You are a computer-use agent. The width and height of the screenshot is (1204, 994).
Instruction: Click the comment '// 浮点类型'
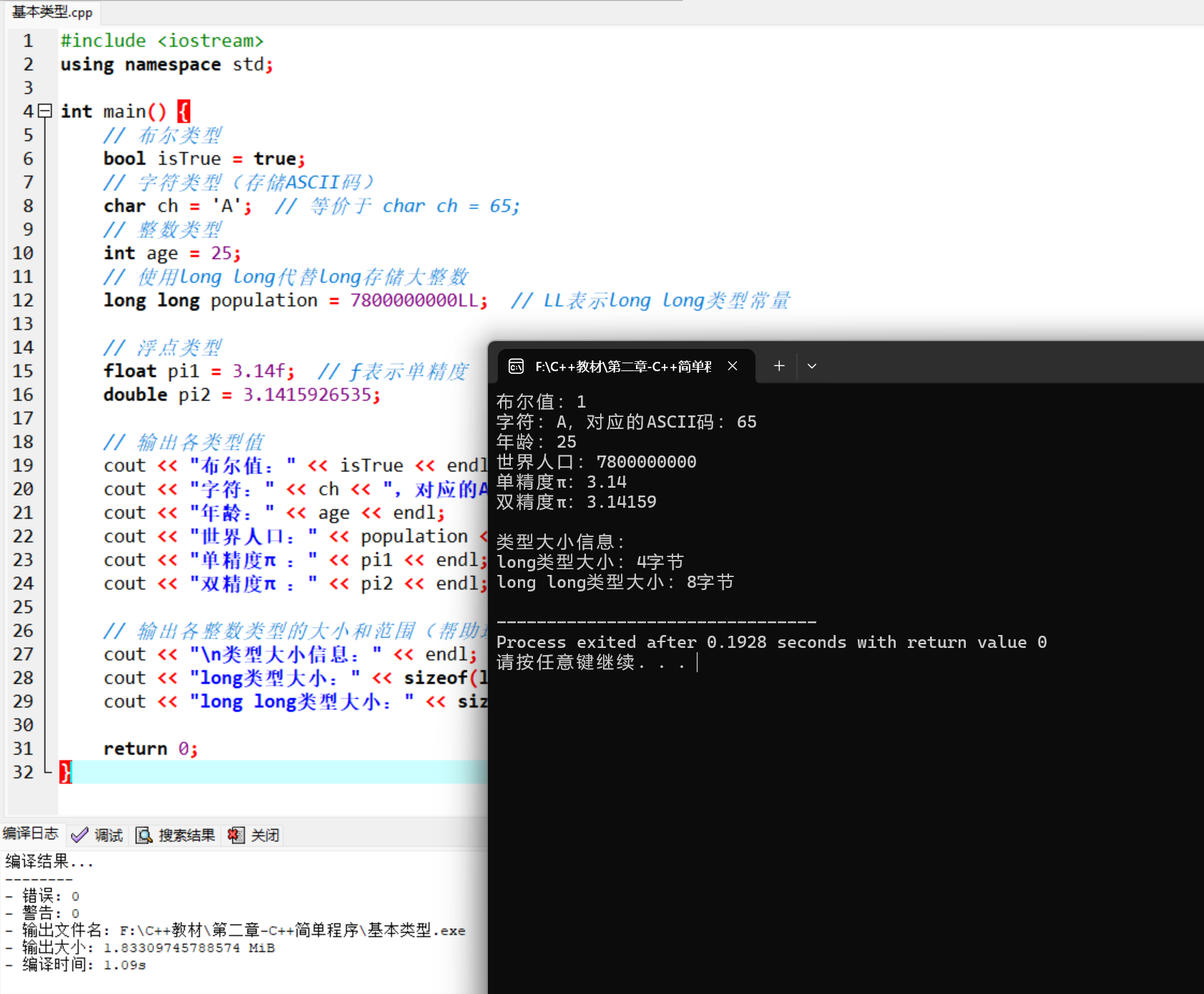pyautogui.click(x=163, y=348)
